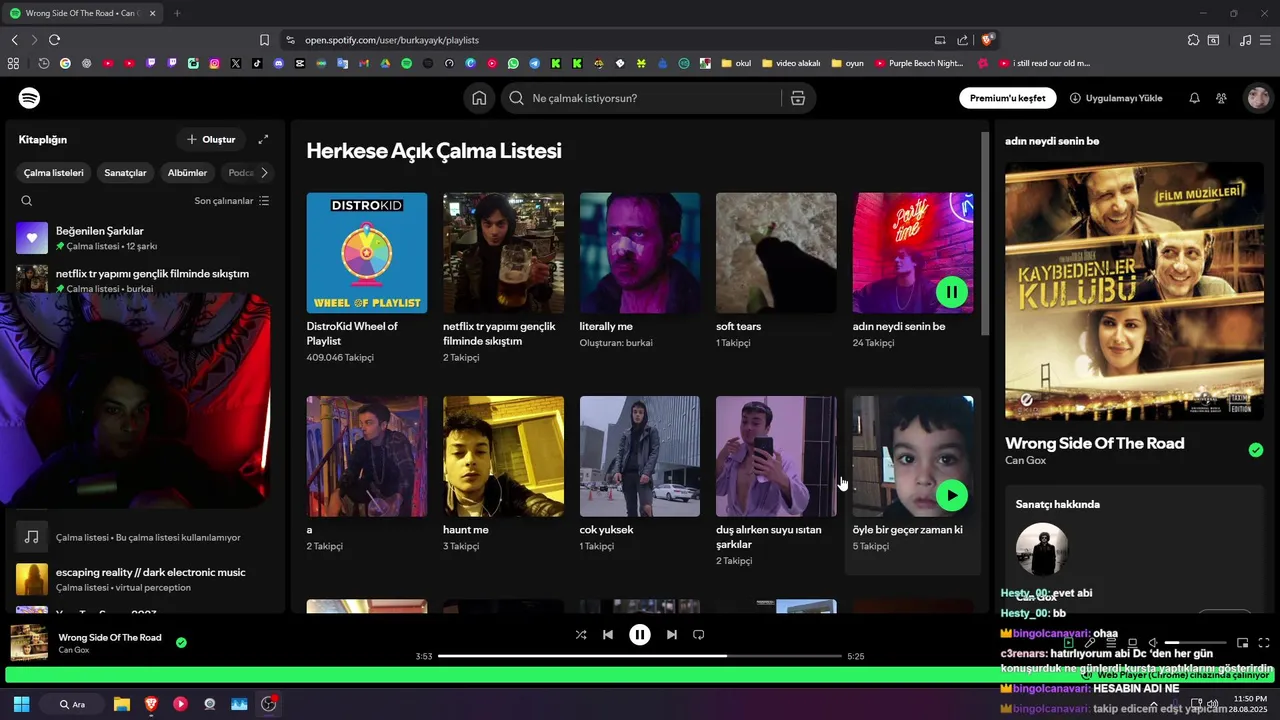Filter library by Çalma listeleri
This screenshot has height=720, width=1280.
(54, 173)
